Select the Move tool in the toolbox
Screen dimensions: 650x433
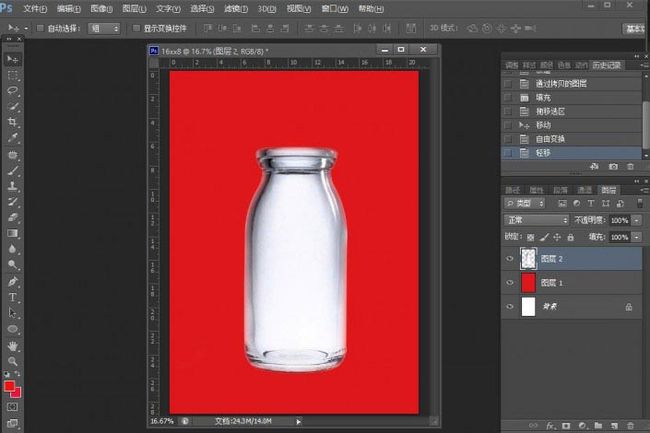(12, 59)
